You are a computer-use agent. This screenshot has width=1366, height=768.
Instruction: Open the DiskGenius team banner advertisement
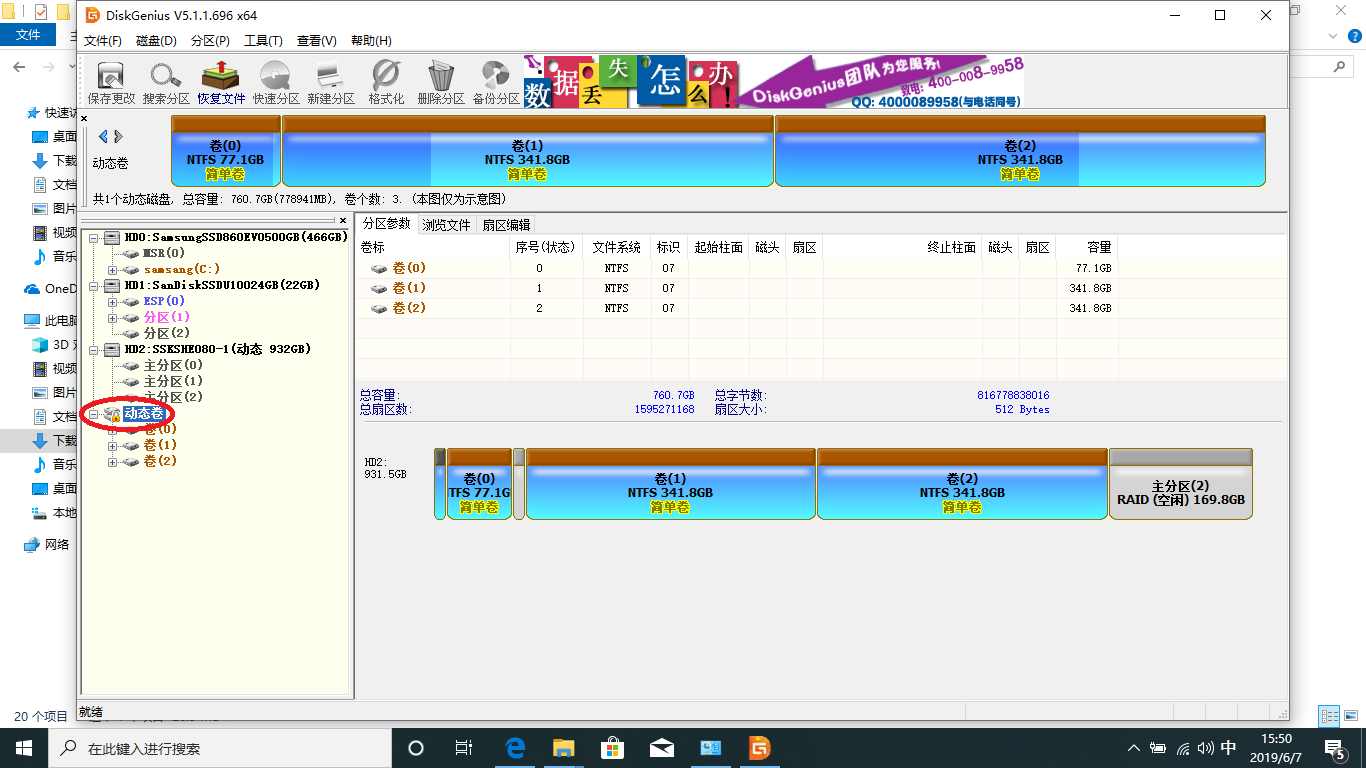[x=774, y=81]
